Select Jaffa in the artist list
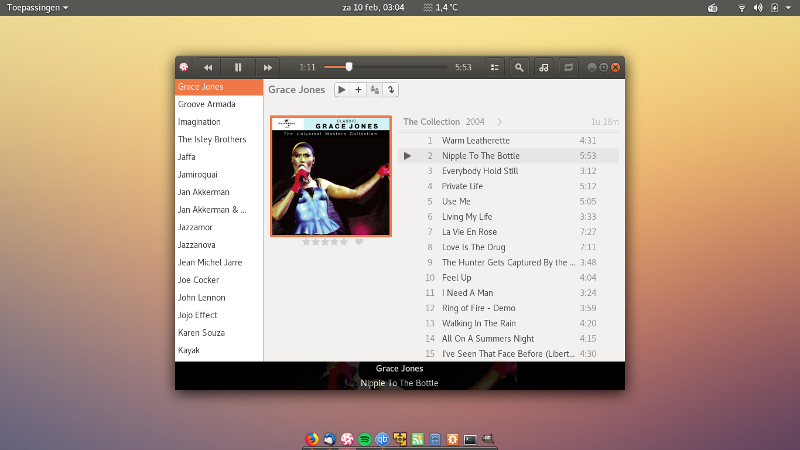Screen dimensions: 800x450 coord(219,157)
